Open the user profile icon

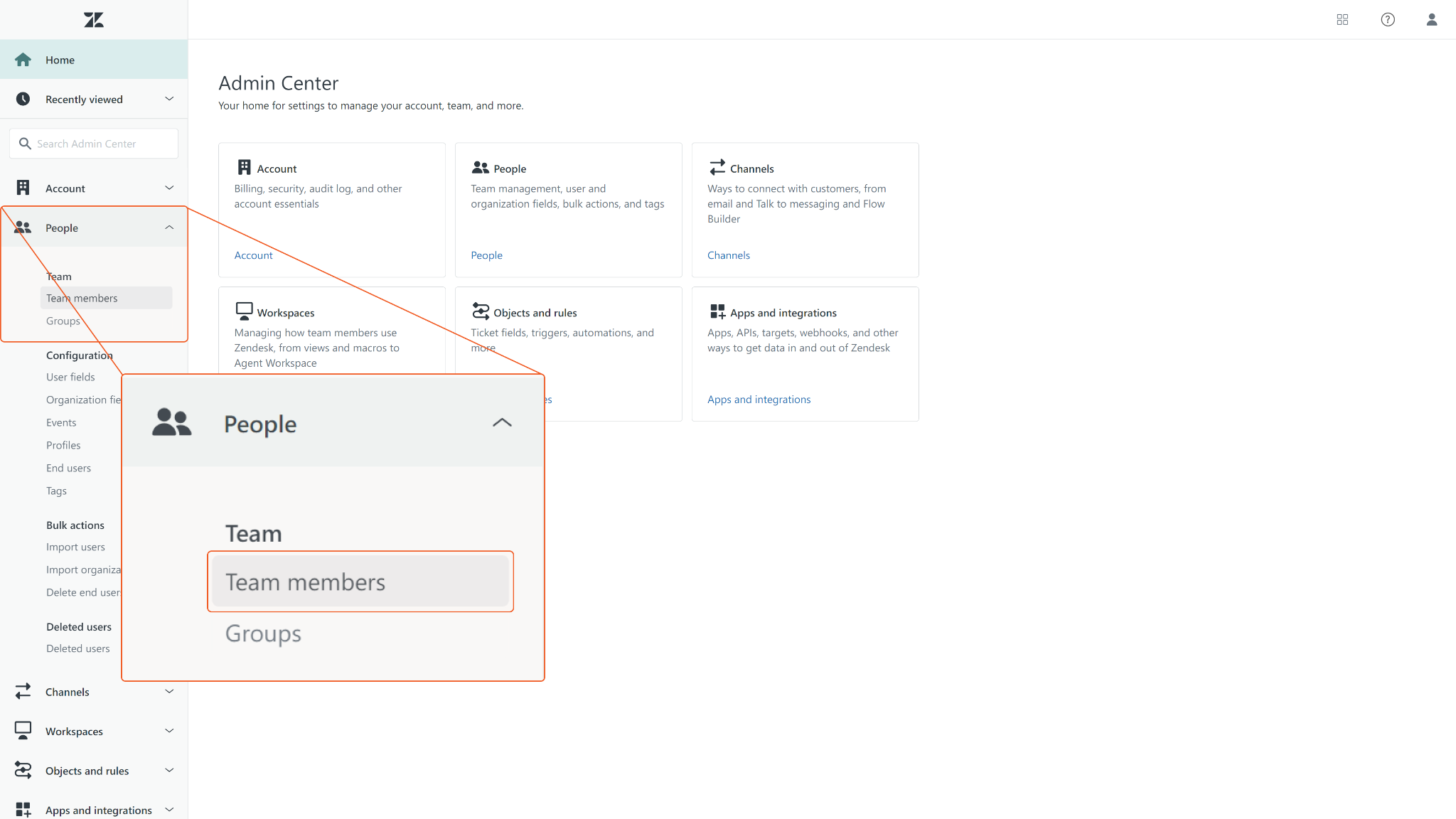point(1432,20)
